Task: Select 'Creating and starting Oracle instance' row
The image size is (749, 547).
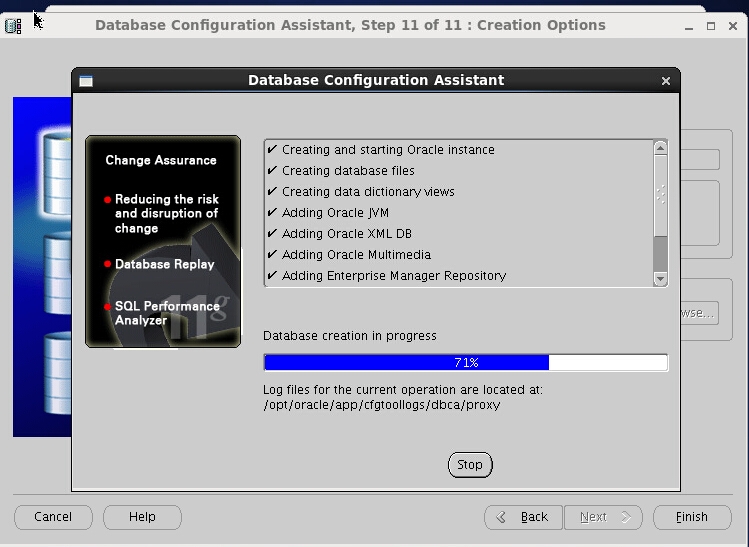Action: (x=460, y=150)
